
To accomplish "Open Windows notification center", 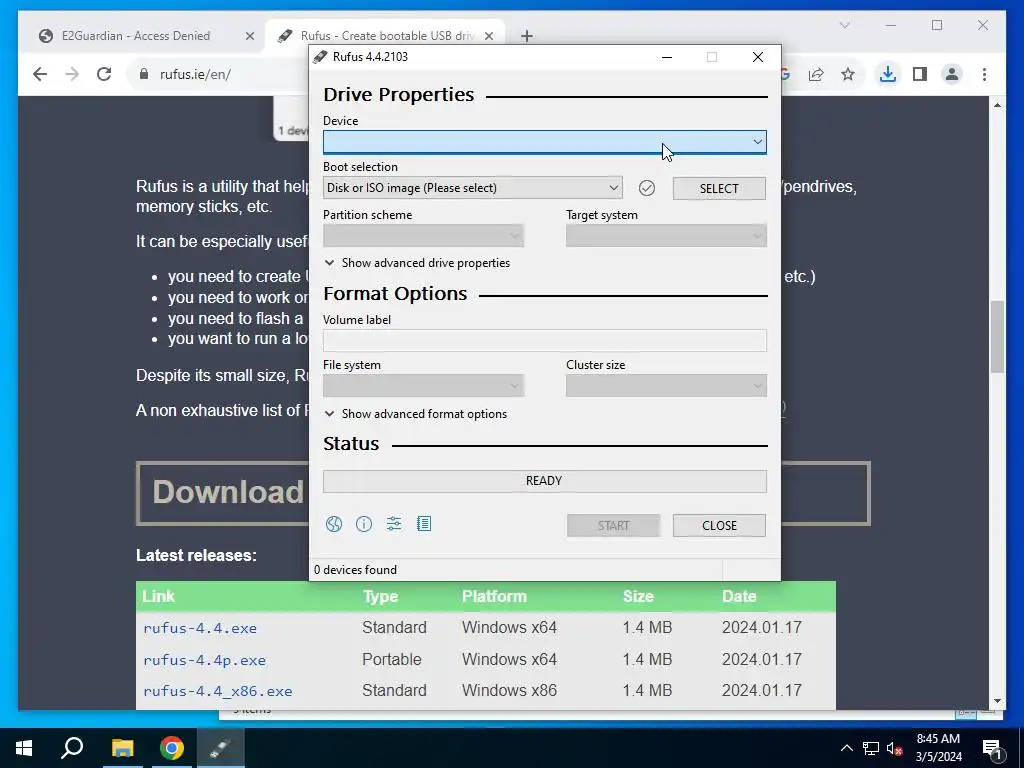I will pyautogui.click(x=992, y=748).
